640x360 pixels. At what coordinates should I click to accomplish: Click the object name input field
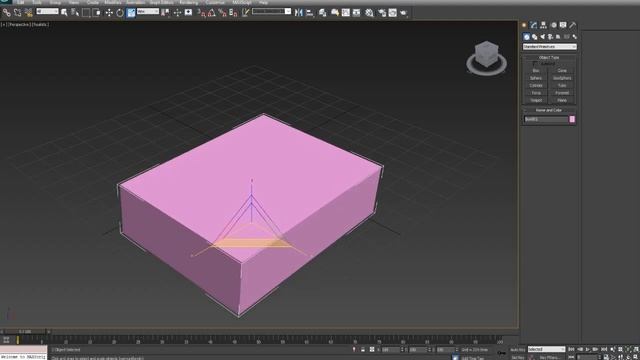point(546,119)
